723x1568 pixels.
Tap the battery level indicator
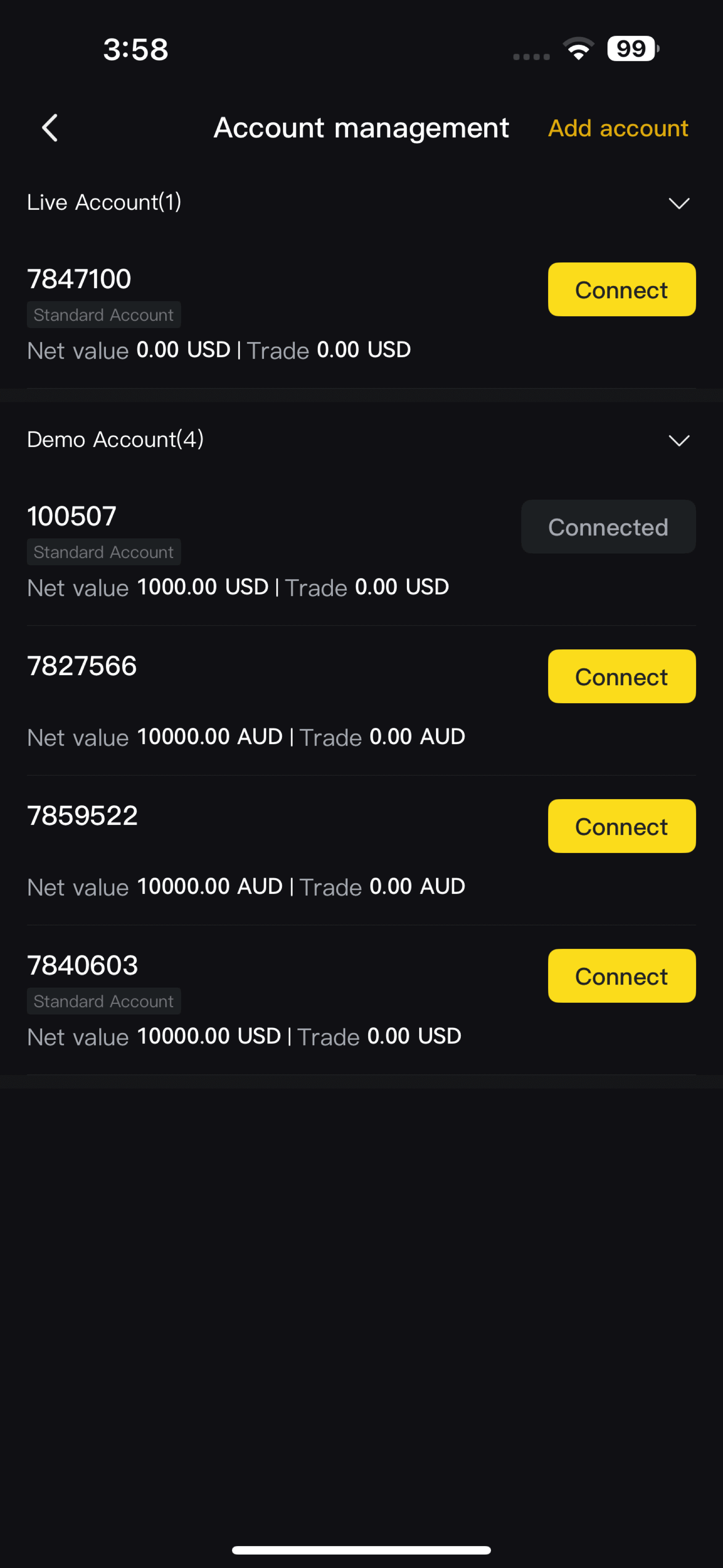click(x=632, y=49)
